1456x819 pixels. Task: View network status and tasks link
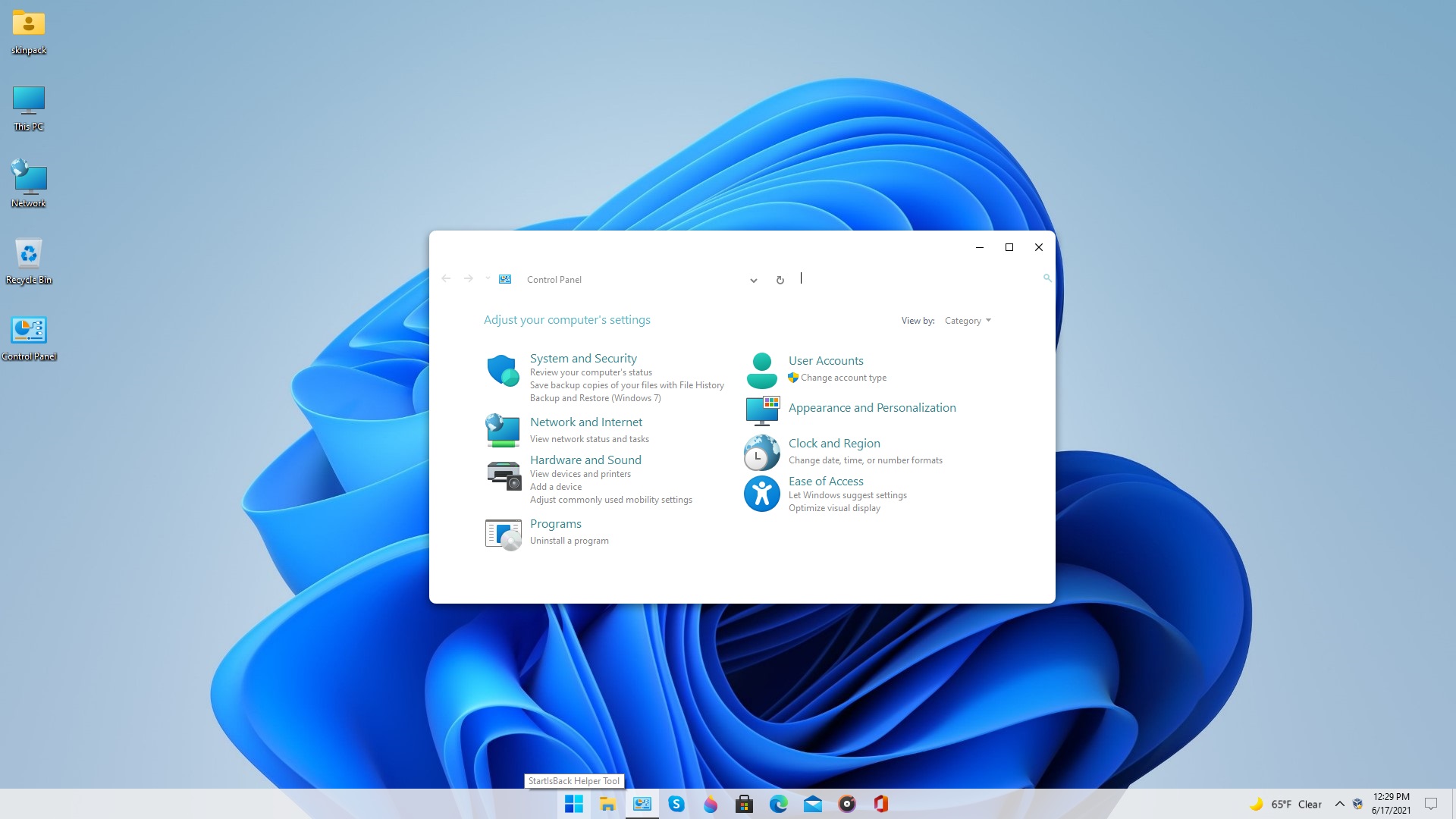click(589, 438)
